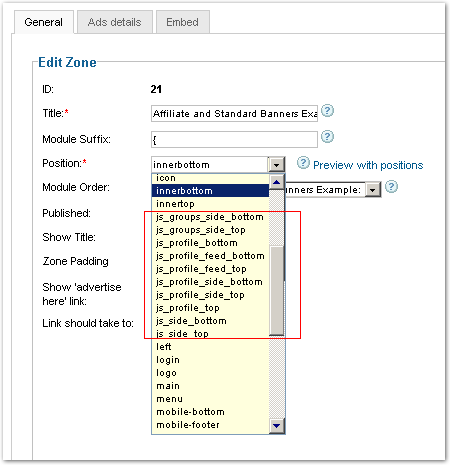
Task: Click the Title text input field
Action: click(234, 114)
